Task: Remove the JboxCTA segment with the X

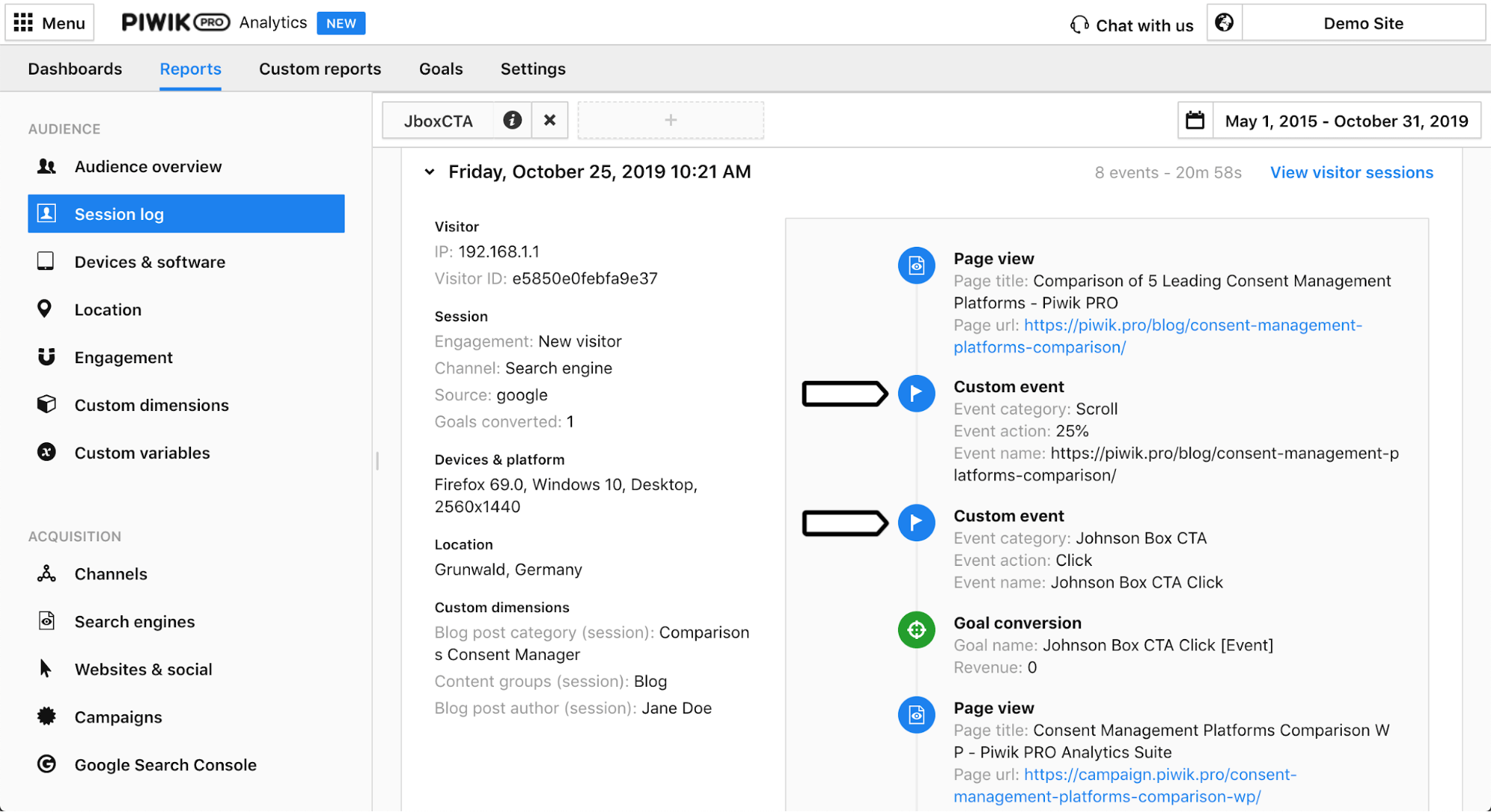Action: (550, 120)
